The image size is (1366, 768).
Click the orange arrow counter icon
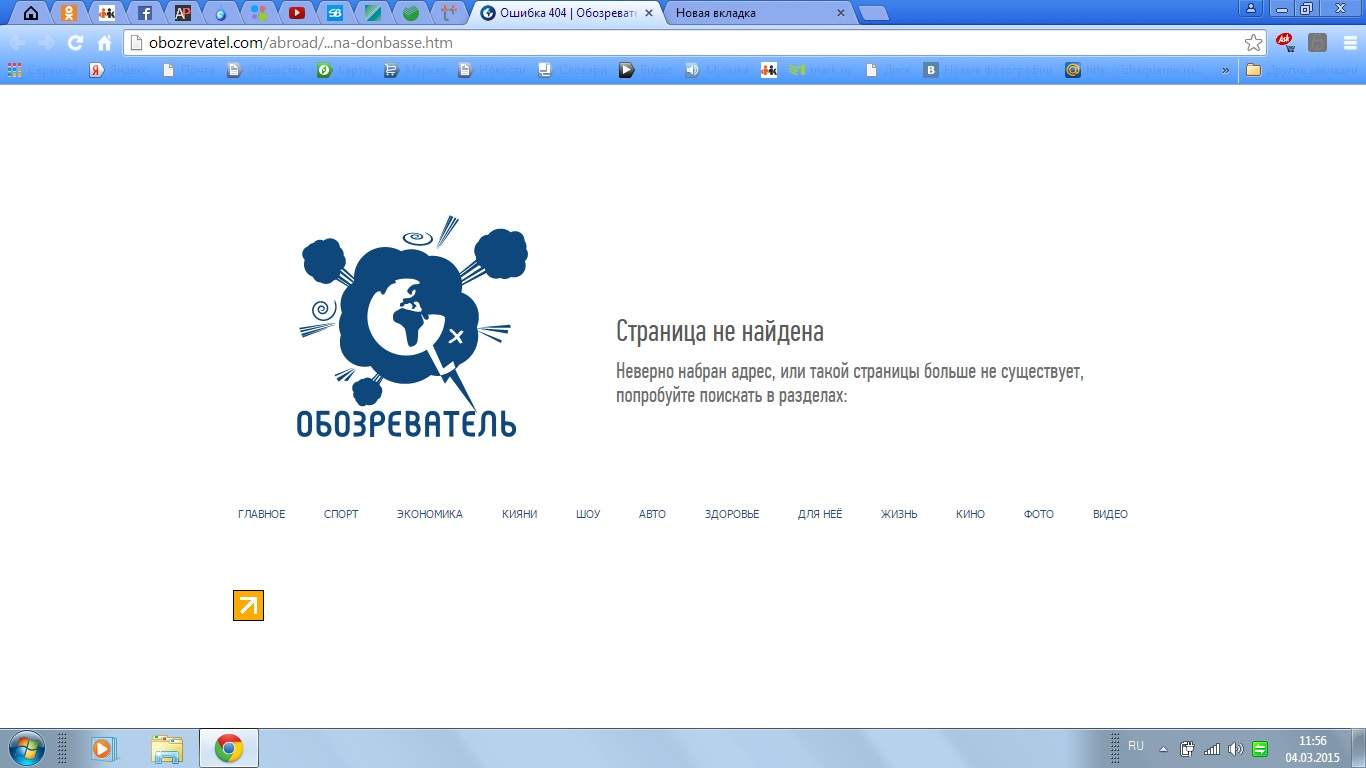(x=248, y=605)
